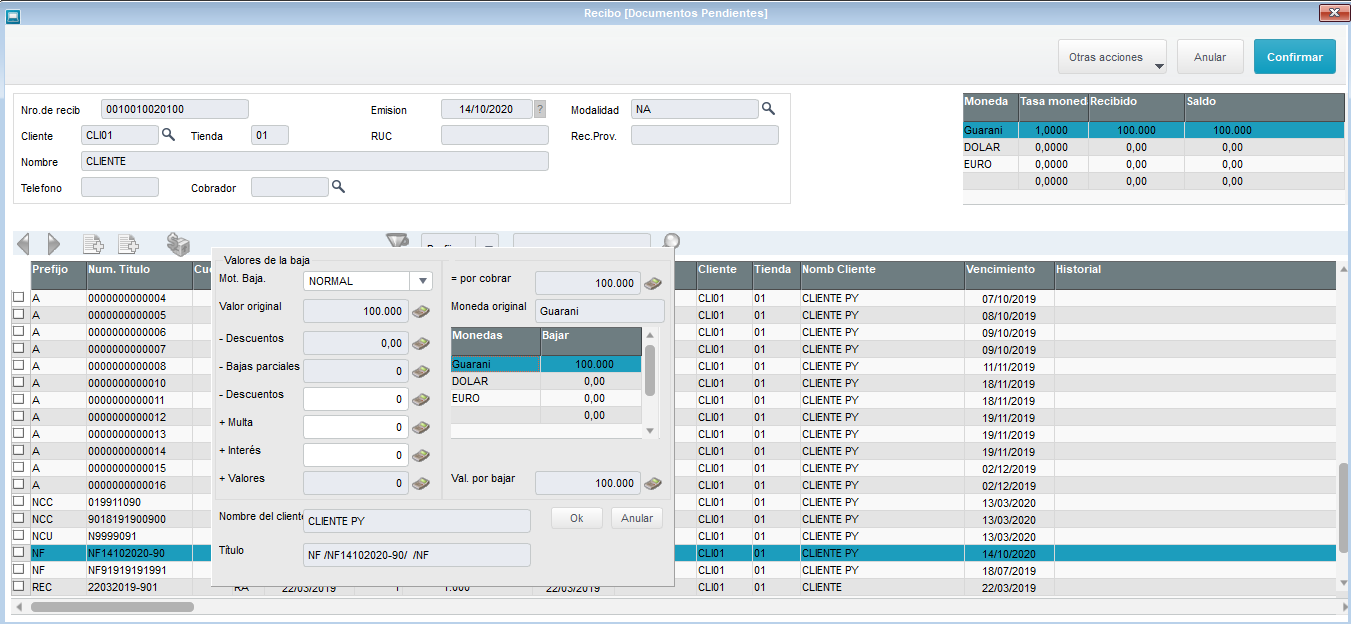Select DOLAR row in dialog Monedas list
This screenshot has height=624, width=1351.
click(x=546, y=381)
